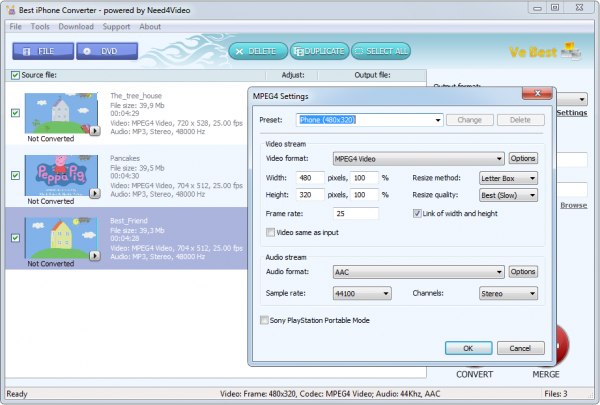
Task: Play preview of The_tree_house thumbnail
Action: tap(95, 131)
